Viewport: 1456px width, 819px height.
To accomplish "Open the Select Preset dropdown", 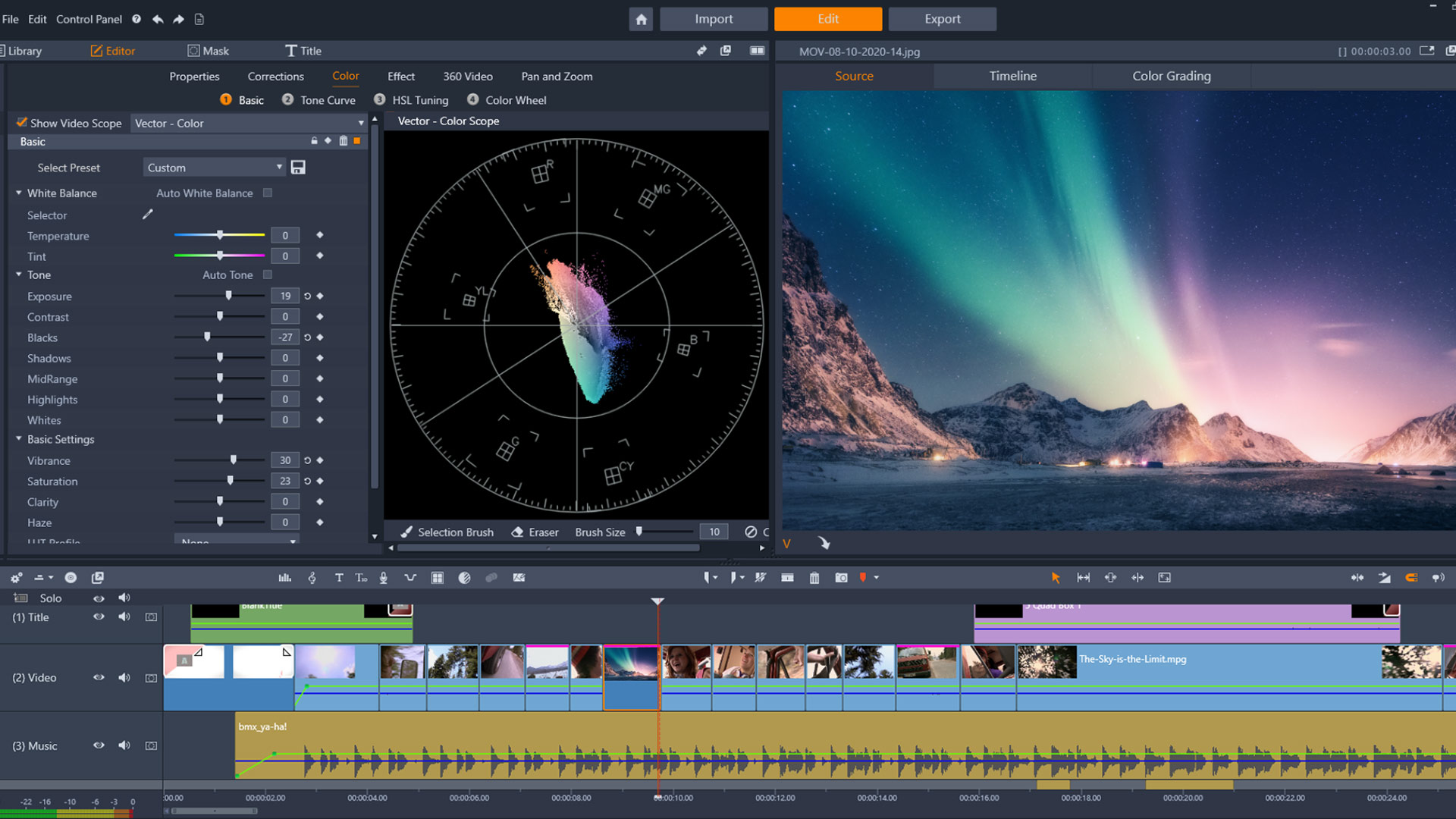I will tap(213, 167).
